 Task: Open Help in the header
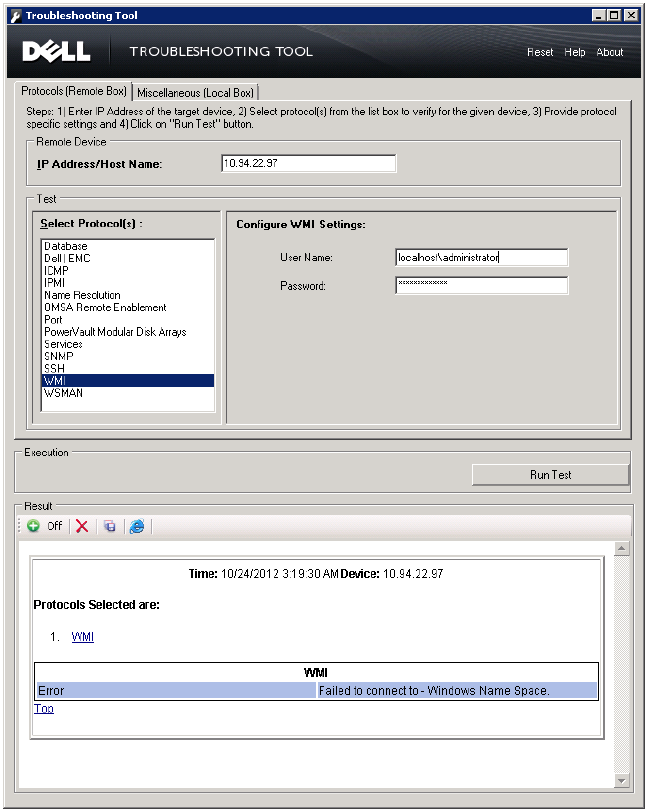575,52
